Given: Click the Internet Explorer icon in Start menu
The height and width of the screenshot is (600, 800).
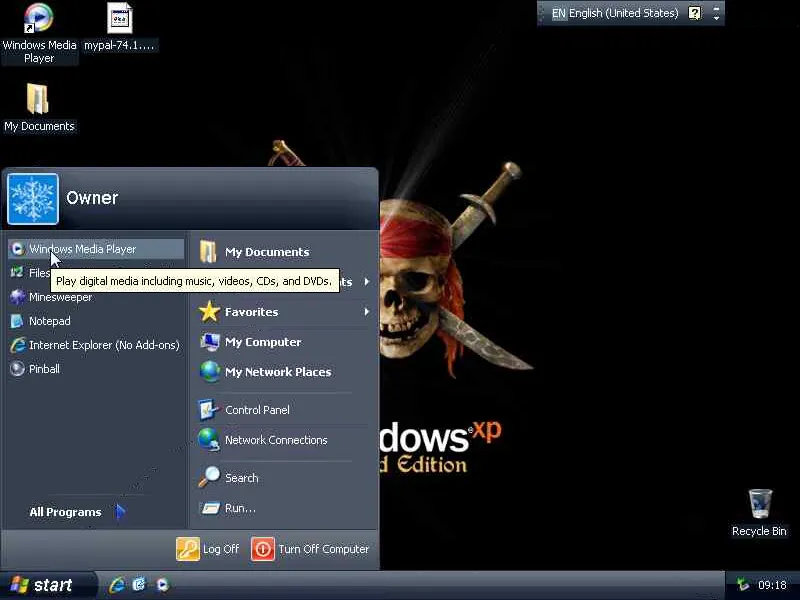Looking at the screenshot, I should (x=18, y=345).
